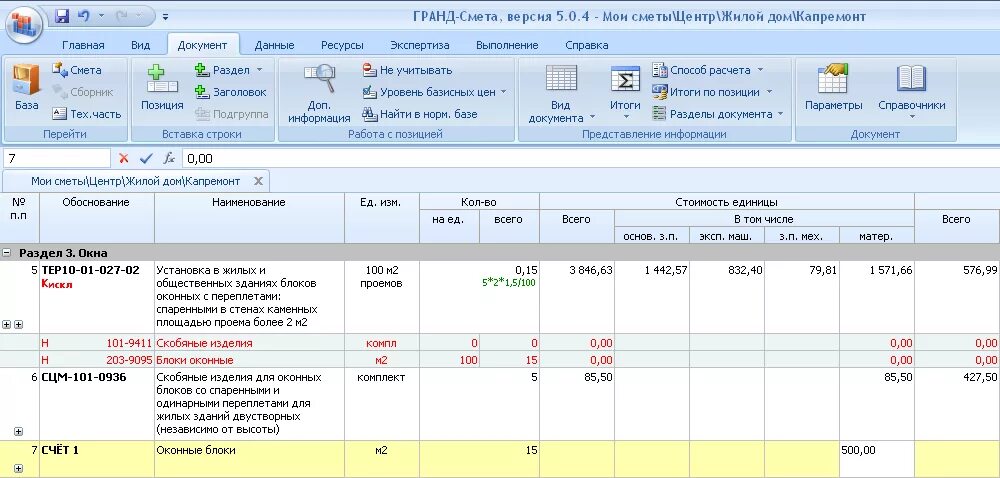The width and height of the screenshot is (1000, 478).
Task: Open Справочники book icon
Action: (911, 78)
